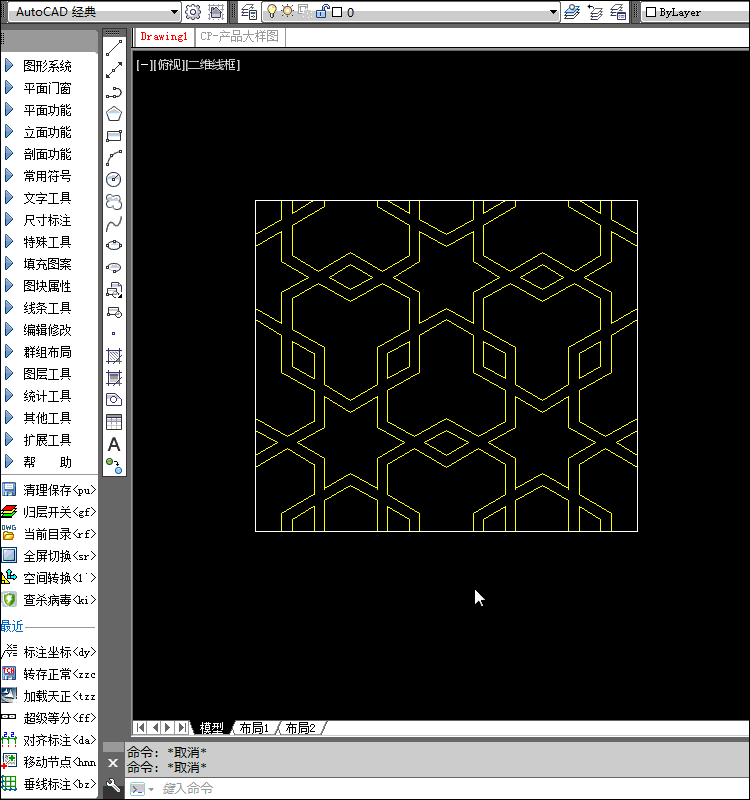Expand the 图层工具 menu group
750x800 pixels.
tap(48, 374)
